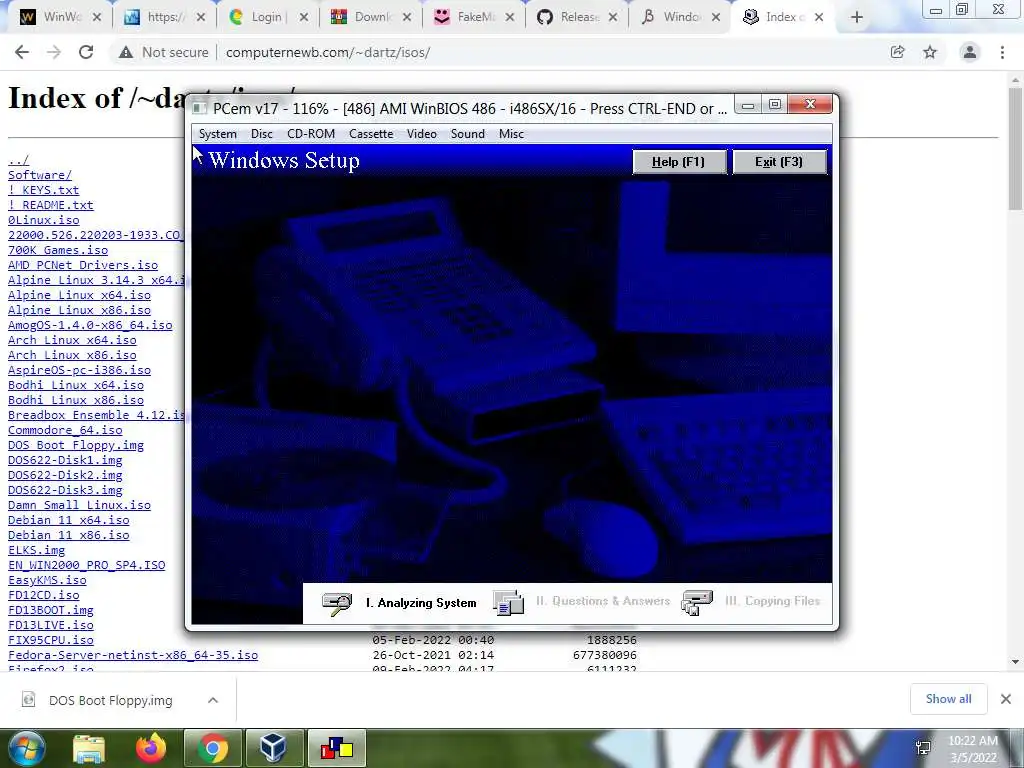
Task: Click the Analyzing System magnifier icon
Action: pyautogui.click(x=337, y=603)
